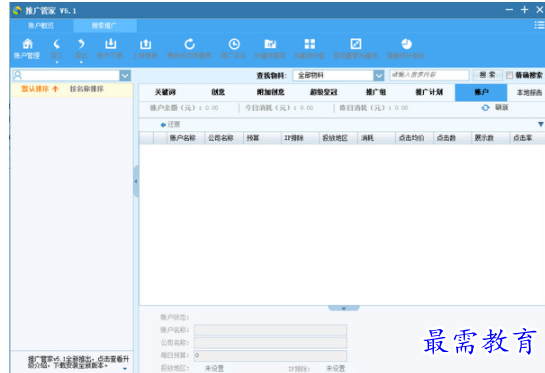Click the 刷新 refresh icon
Image resolution: width=545 pixels, height=373 pixels.
pyautogui.click(x=486, y=108)
